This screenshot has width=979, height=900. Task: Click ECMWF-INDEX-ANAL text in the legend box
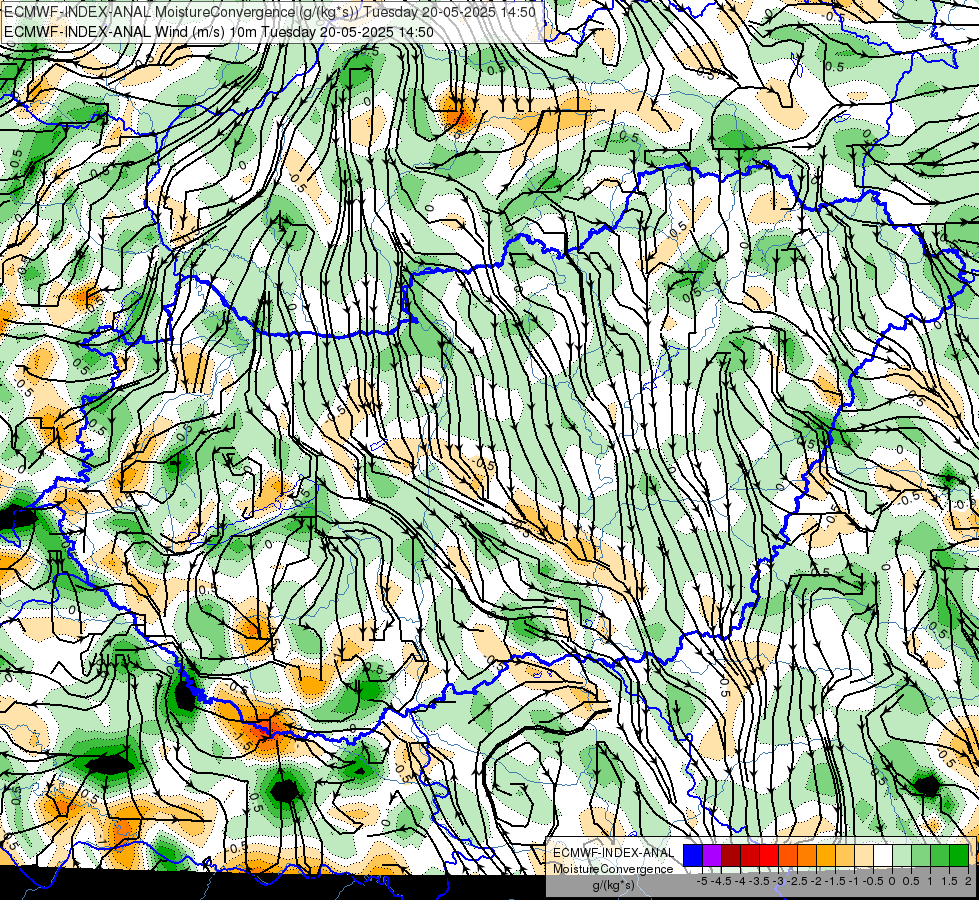613,853
